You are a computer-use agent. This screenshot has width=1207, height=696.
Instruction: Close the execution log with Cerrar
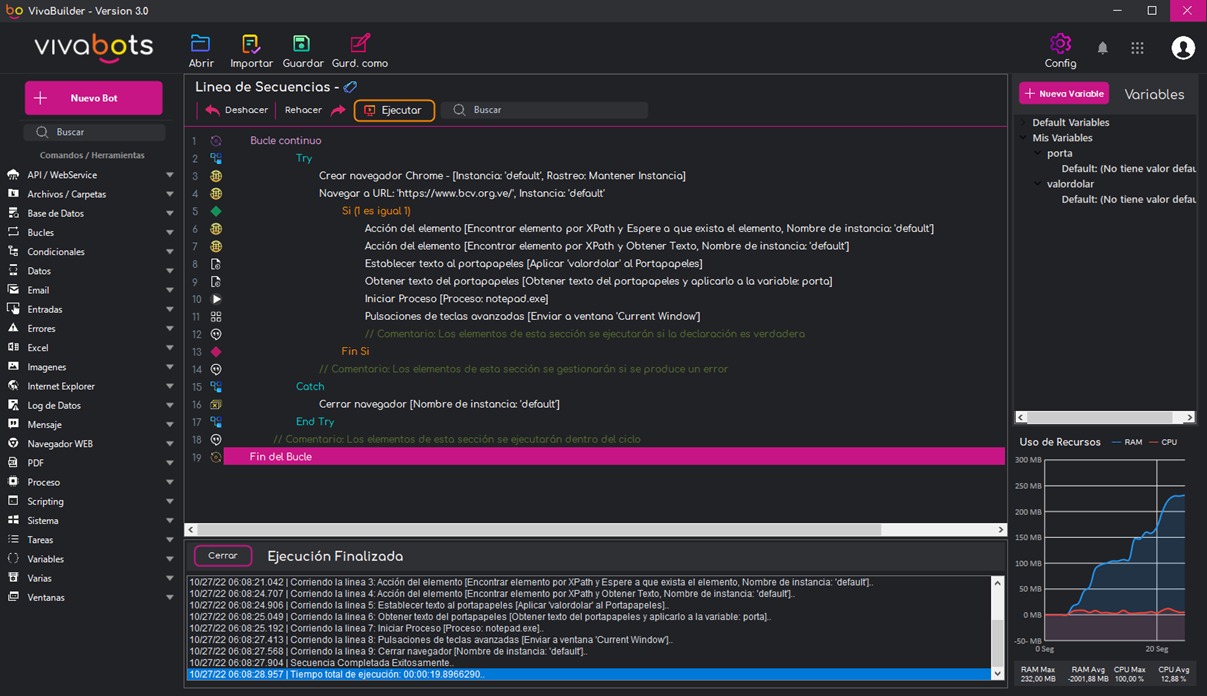(223, 556)
